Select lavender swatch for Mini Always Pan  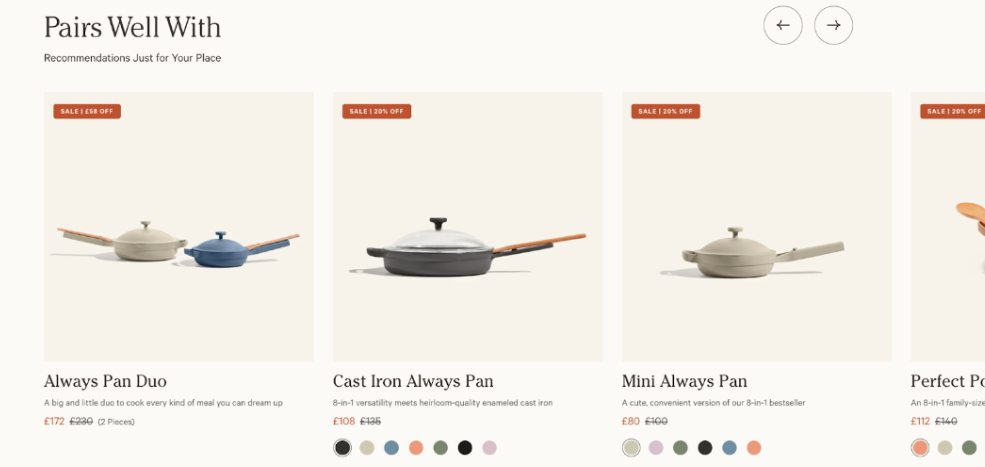click(x=656, y=448)
